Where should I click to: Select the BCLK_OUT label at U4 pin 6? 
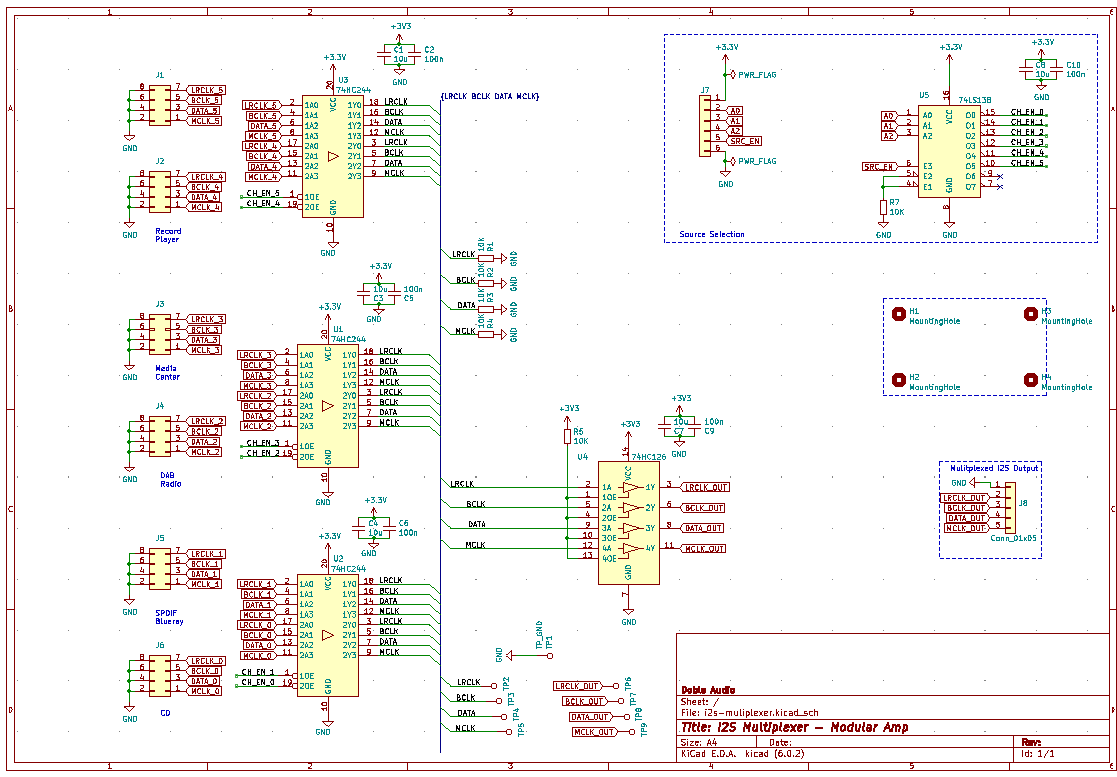(x=703, y=508)
